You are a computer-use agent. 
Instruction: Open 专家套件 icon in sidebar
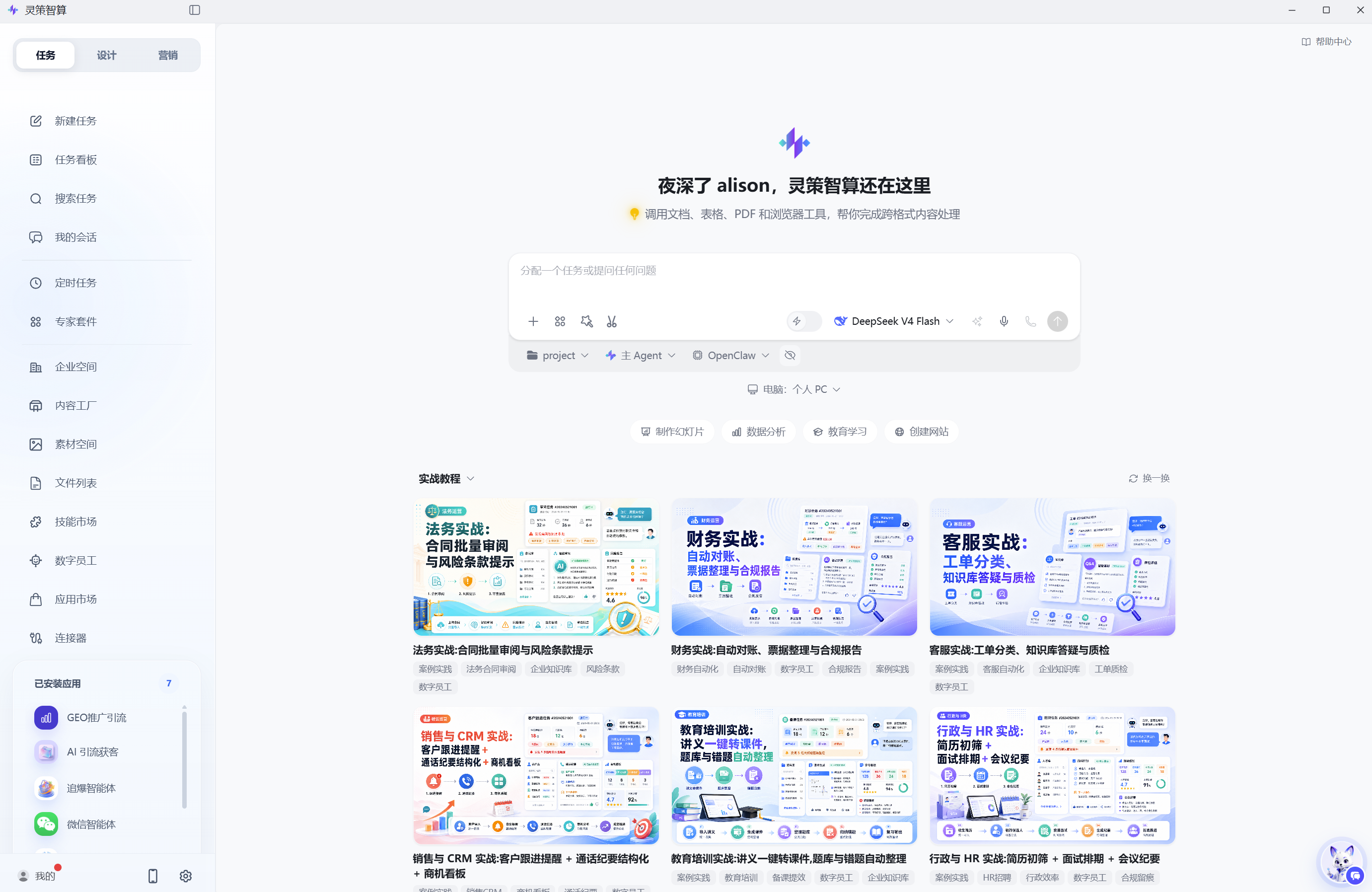point(36,321)
